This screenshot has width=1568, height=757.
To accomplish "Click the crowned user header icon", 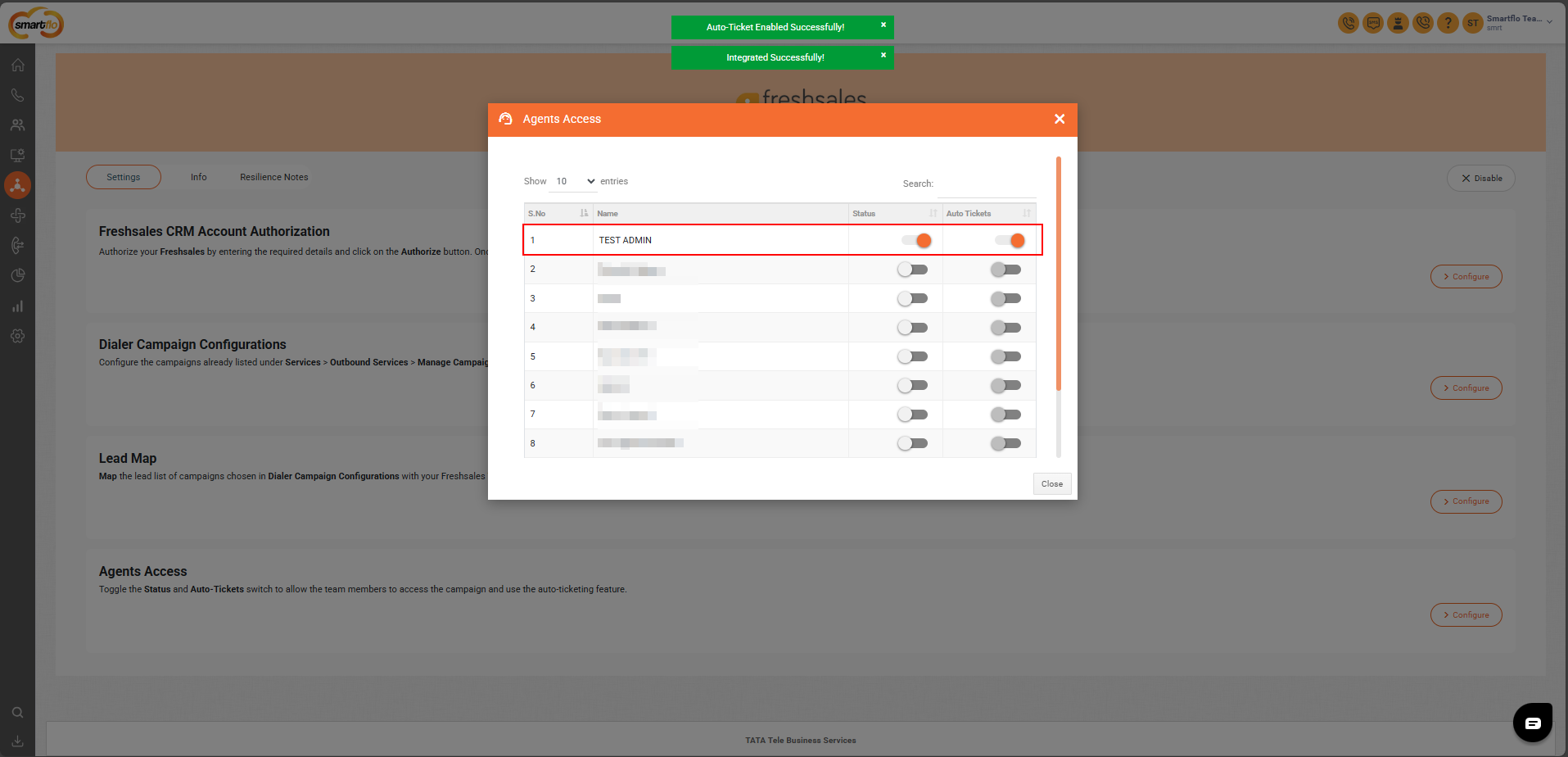I will pos(1399,23).
